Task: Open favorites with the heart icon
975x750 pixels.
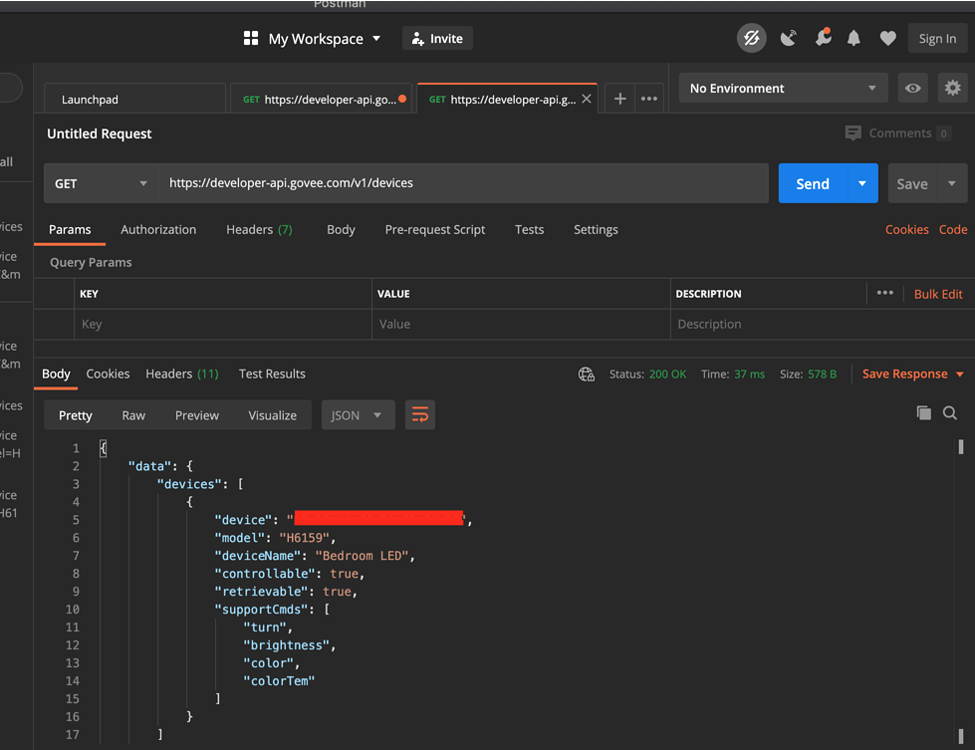Action: [x=887, y=38]
